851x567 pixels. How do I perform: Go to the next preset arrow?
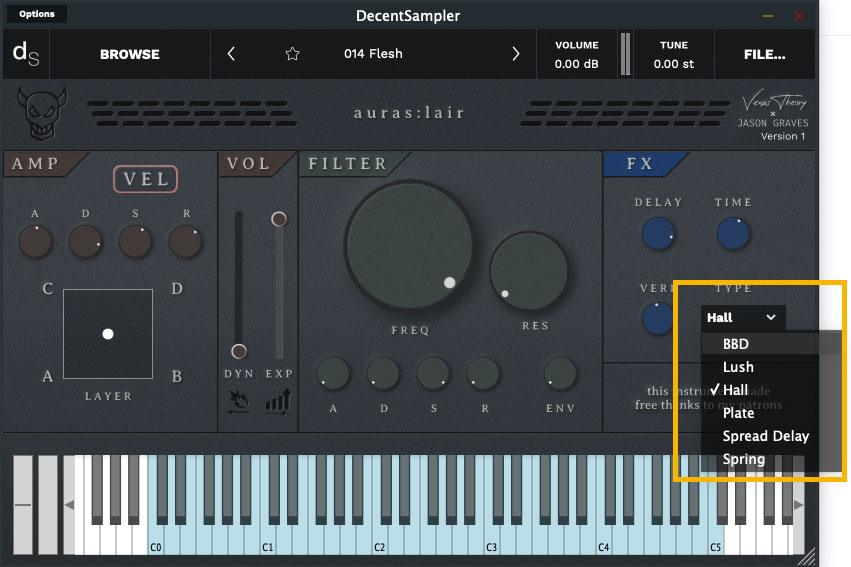coord(516,54)
